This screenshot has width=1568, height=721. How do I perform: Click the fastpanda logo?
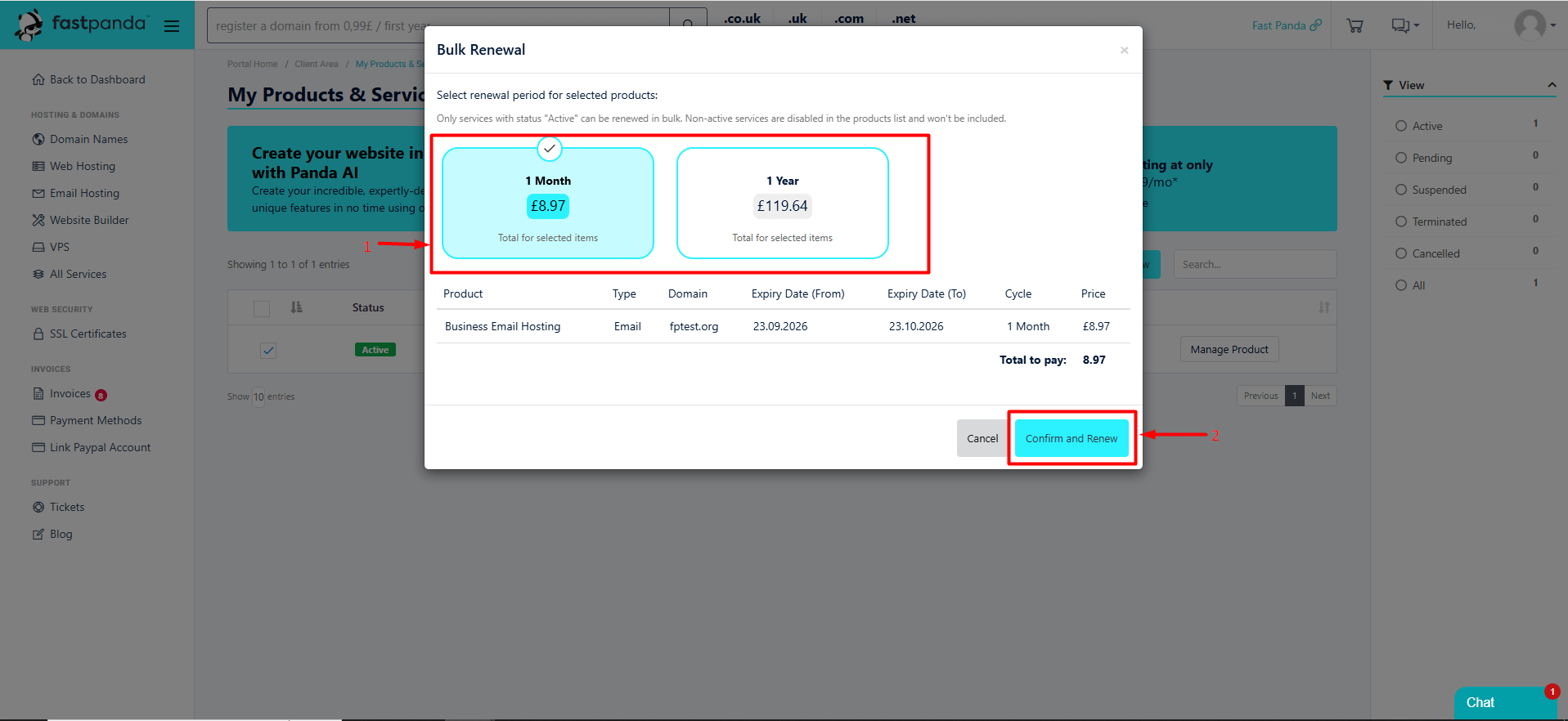click(x=82, y=25)
